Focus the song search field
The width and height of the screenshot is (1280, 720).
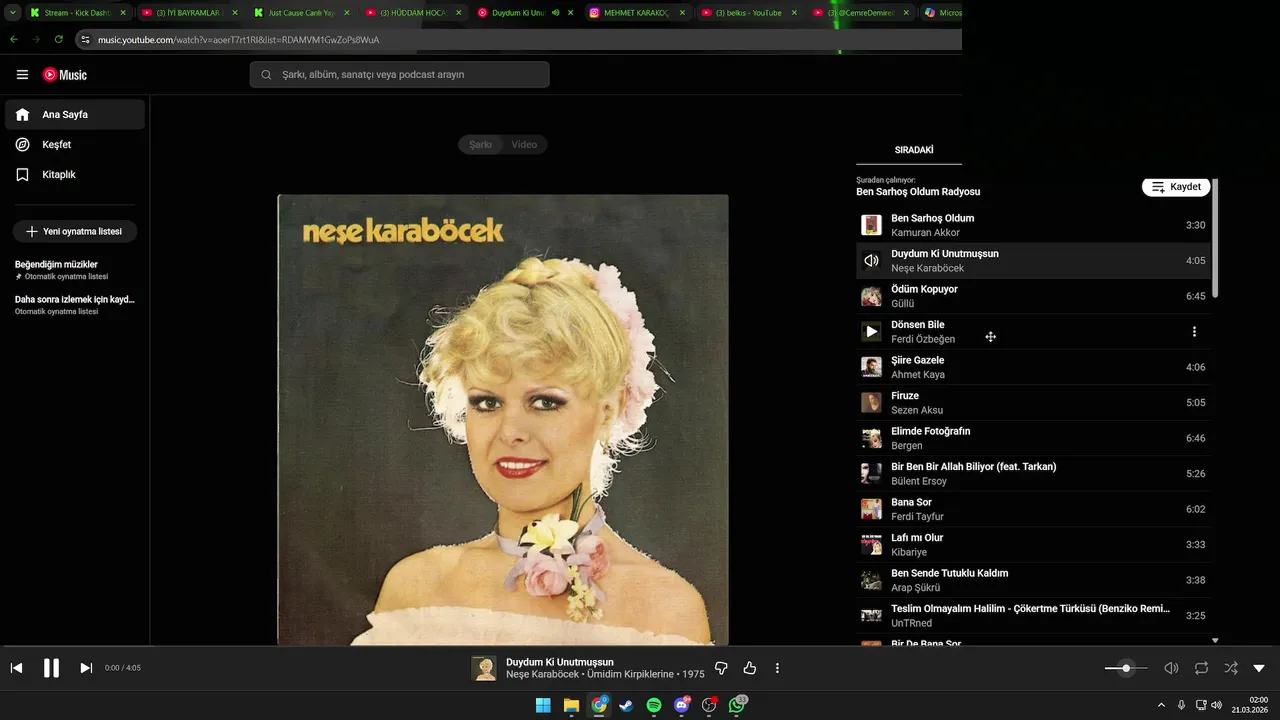pos(400,75)
